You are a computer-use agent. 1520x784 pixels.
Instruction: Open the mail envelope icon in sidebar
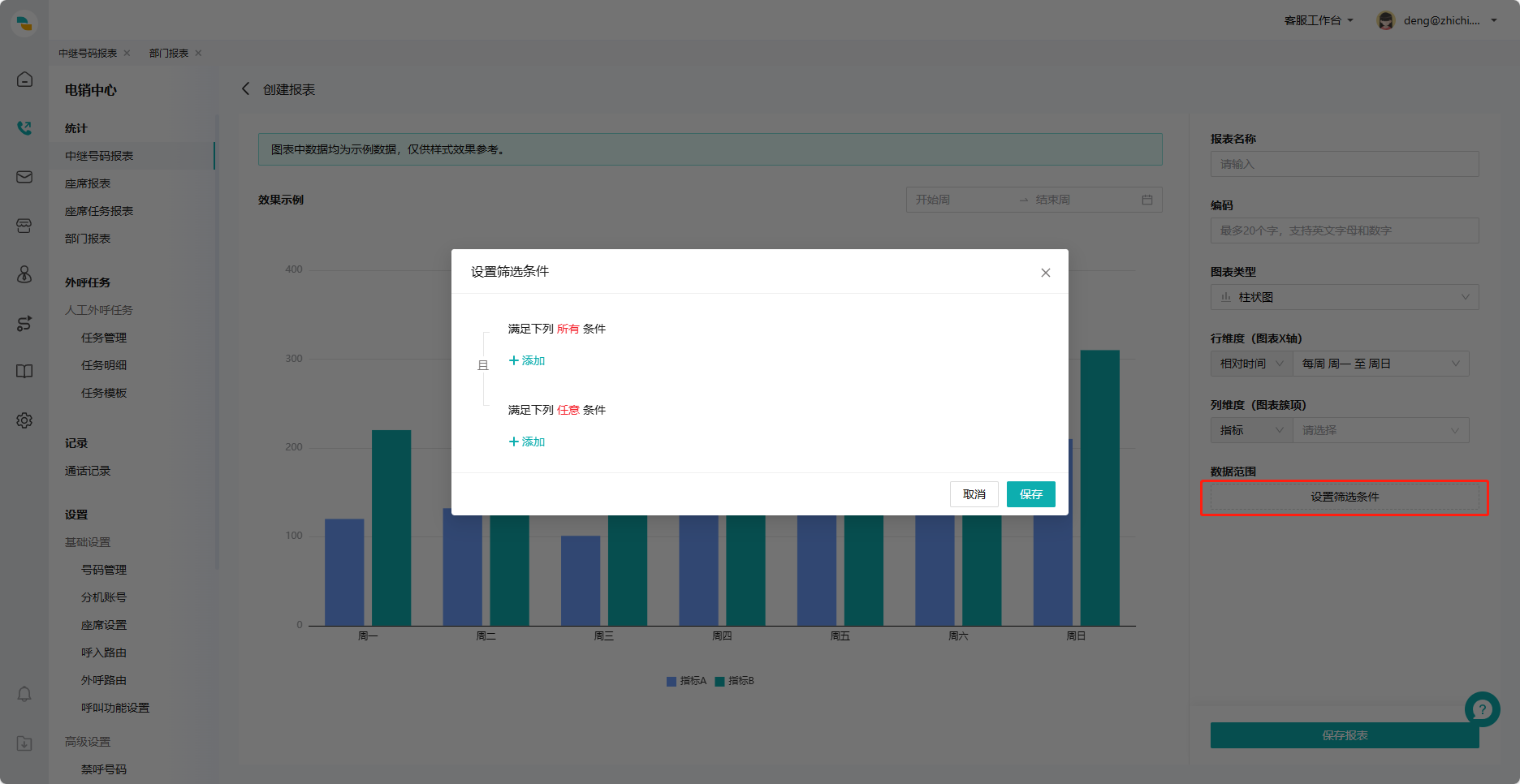(24, 177)
